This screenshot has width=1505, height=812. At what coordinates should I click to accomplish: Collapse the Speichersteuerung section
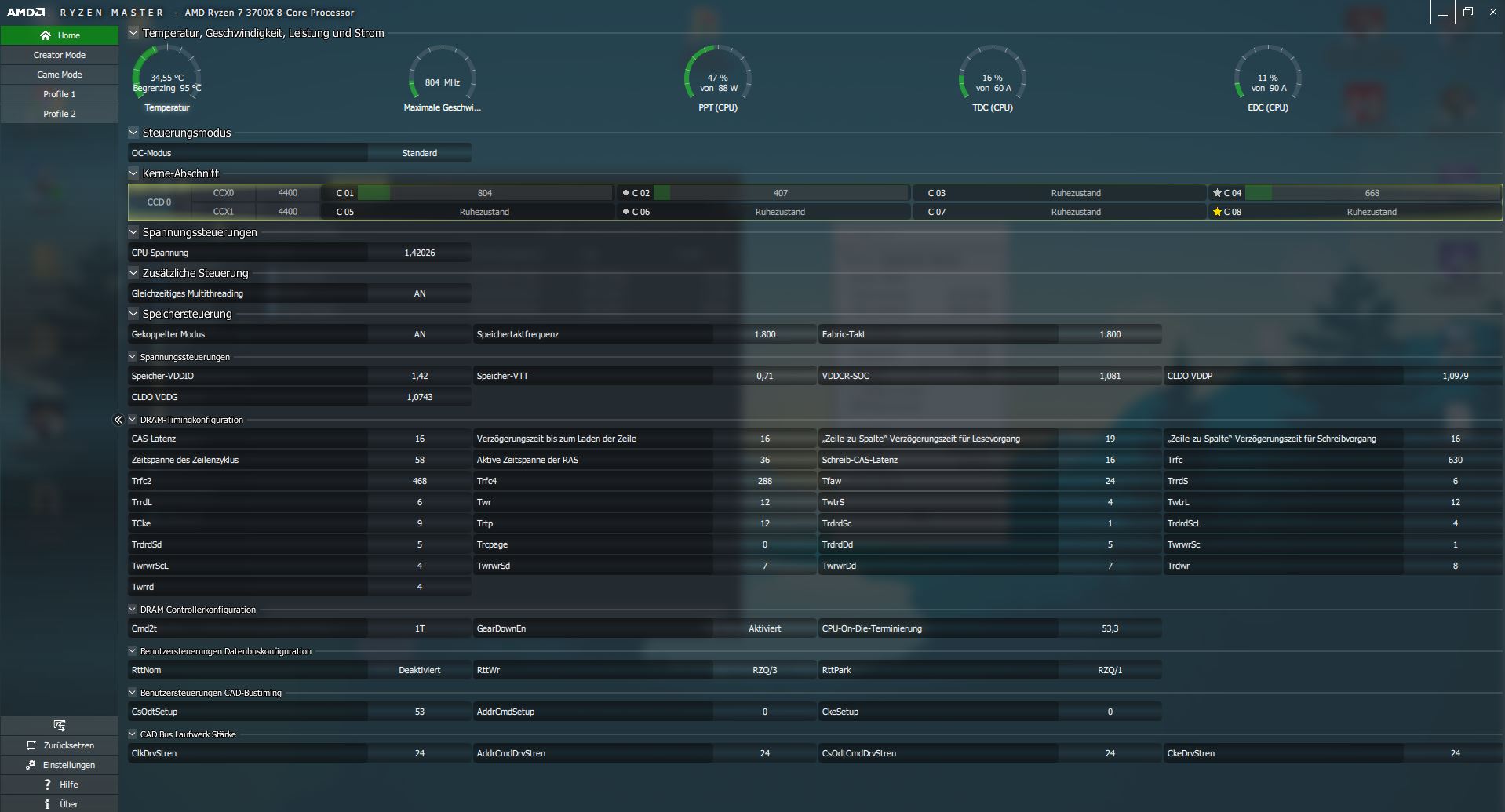(133, 314)
